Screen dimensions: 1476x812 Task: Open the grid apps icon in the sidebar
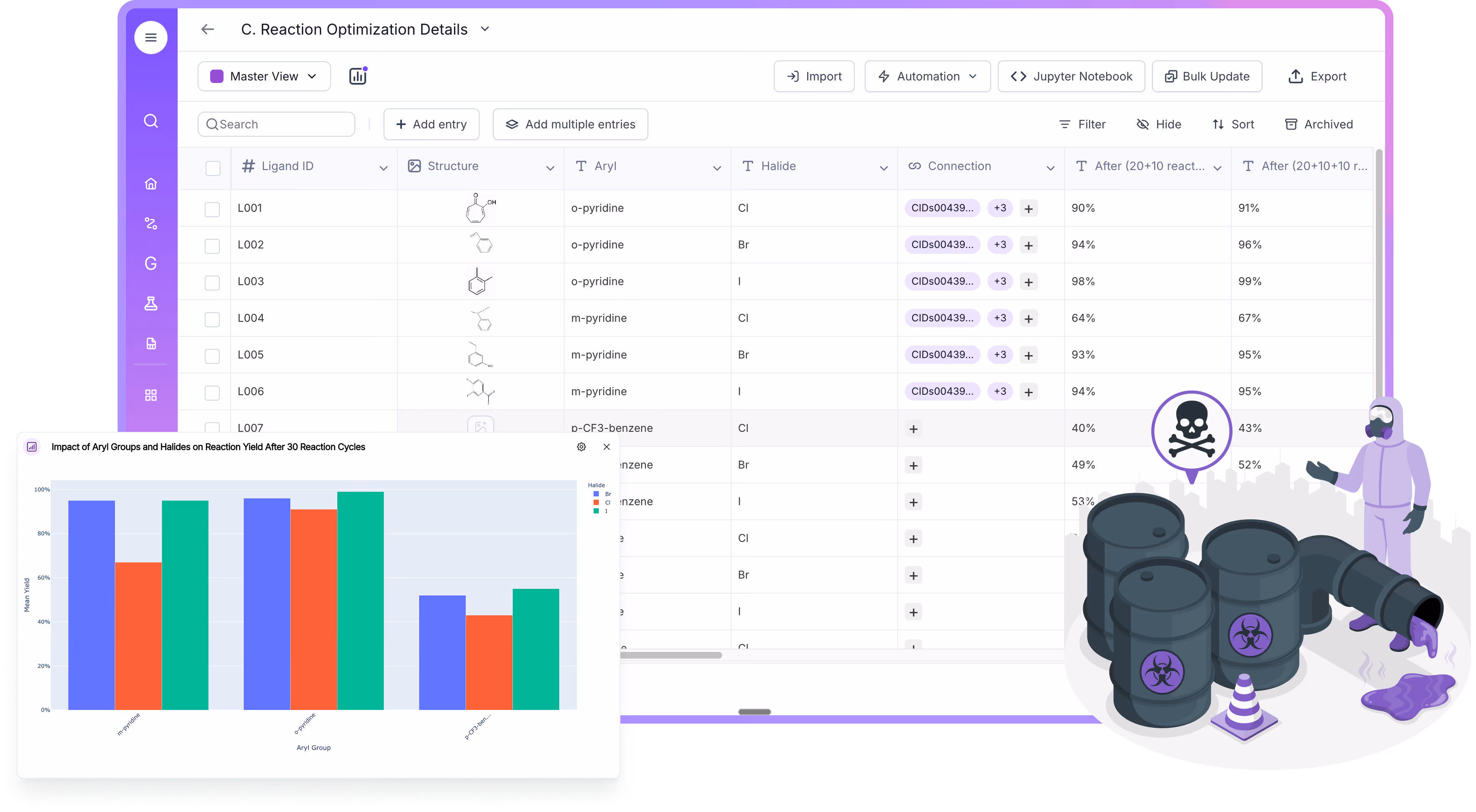[151, 395]
